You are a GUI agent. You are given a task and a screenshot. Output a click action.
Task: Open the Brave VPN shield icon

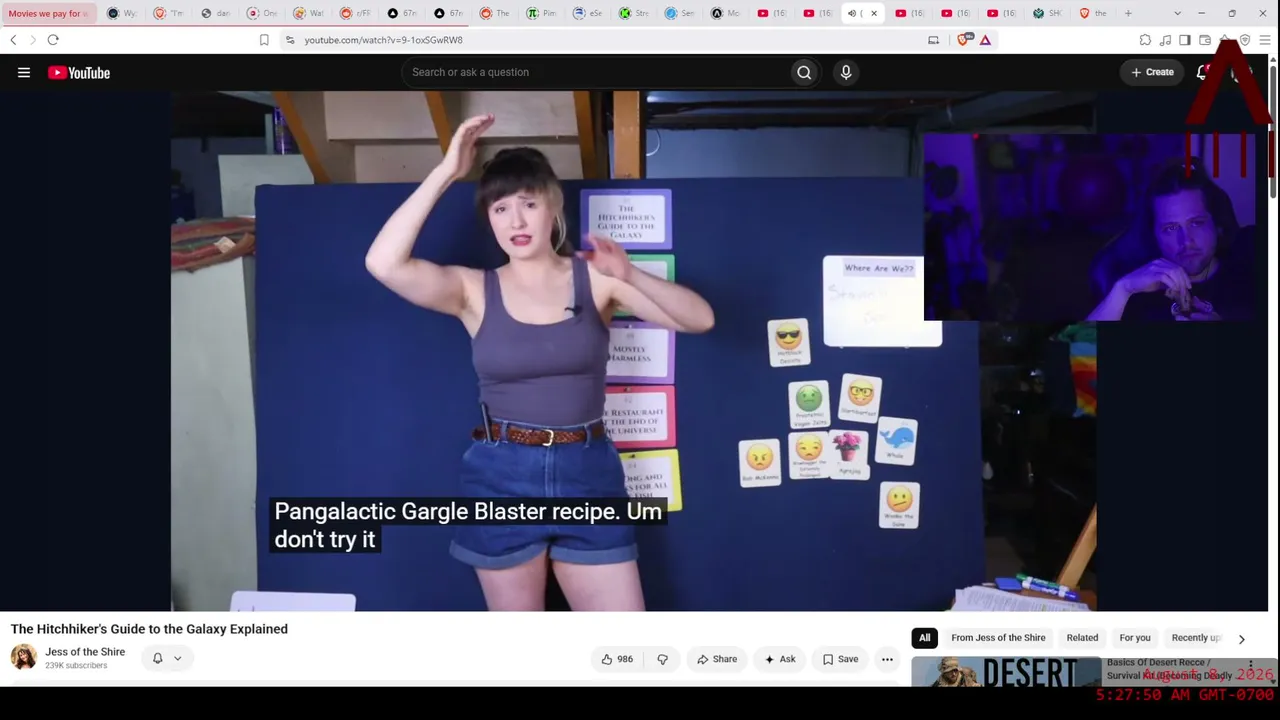[x=1245, y=40]
